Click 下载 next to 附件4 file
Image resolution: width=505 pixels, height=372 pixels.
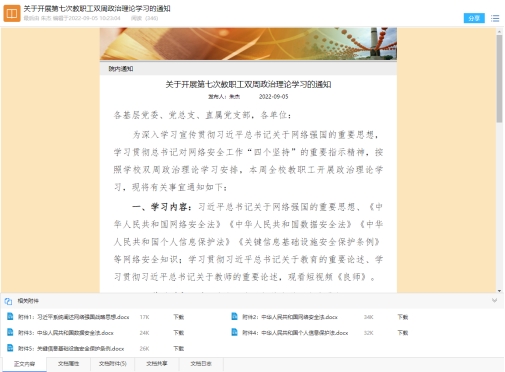pos(403,333)
